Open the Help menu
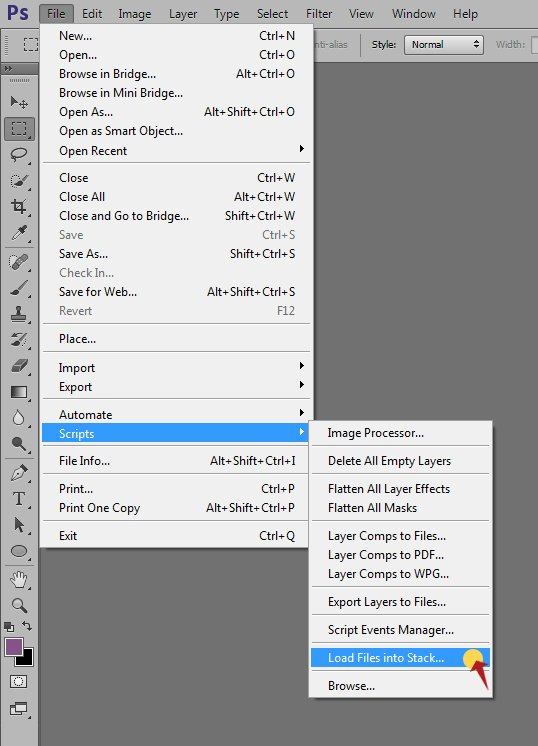 [x=465, y=13]
